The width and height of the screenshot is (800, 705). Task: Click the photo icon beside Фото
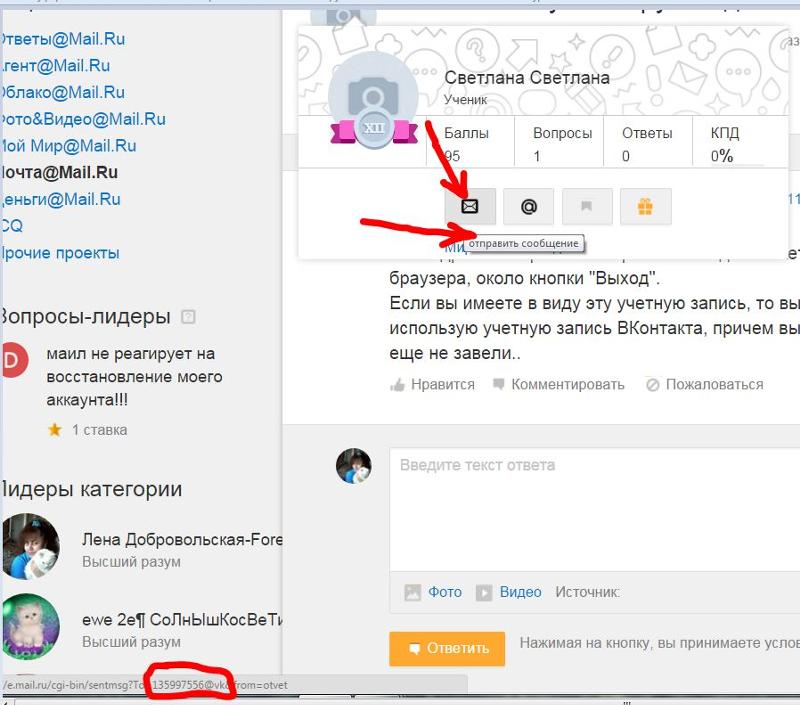click(412, 592)
